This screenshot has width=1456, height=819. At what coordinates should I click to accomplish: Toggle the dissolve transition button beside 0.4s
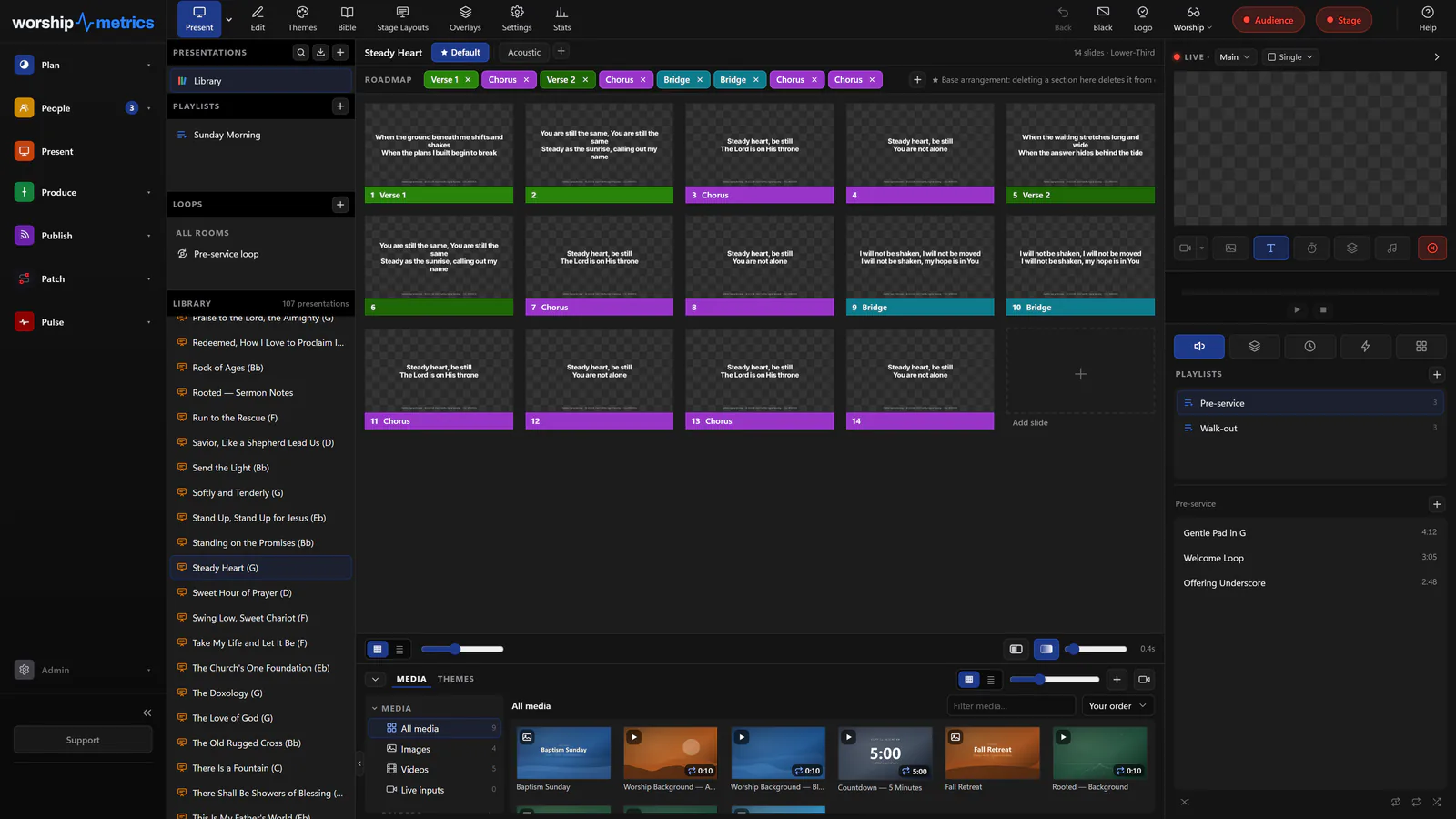1046,649
